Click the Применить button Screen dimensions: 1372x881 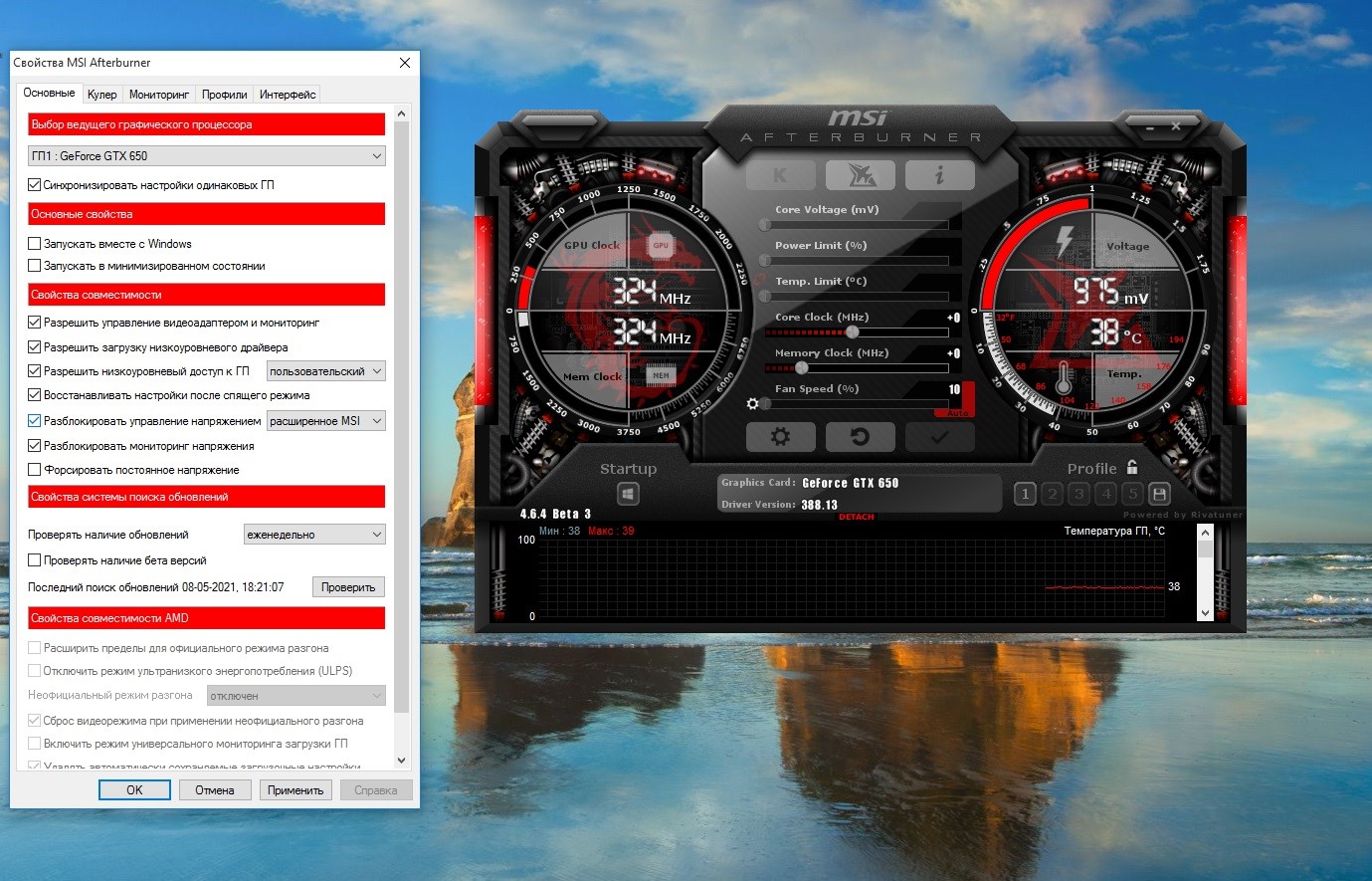(295, 790)
